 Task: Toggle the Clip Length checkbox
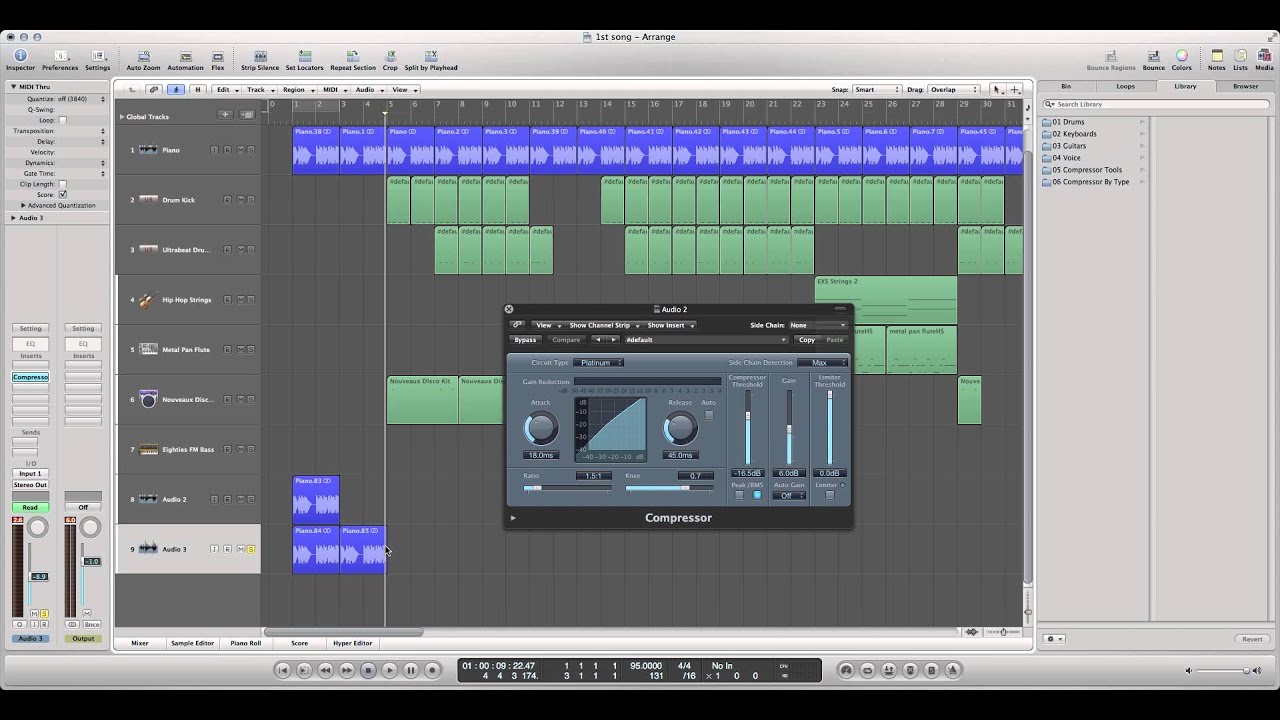click(x=62, y=184)
